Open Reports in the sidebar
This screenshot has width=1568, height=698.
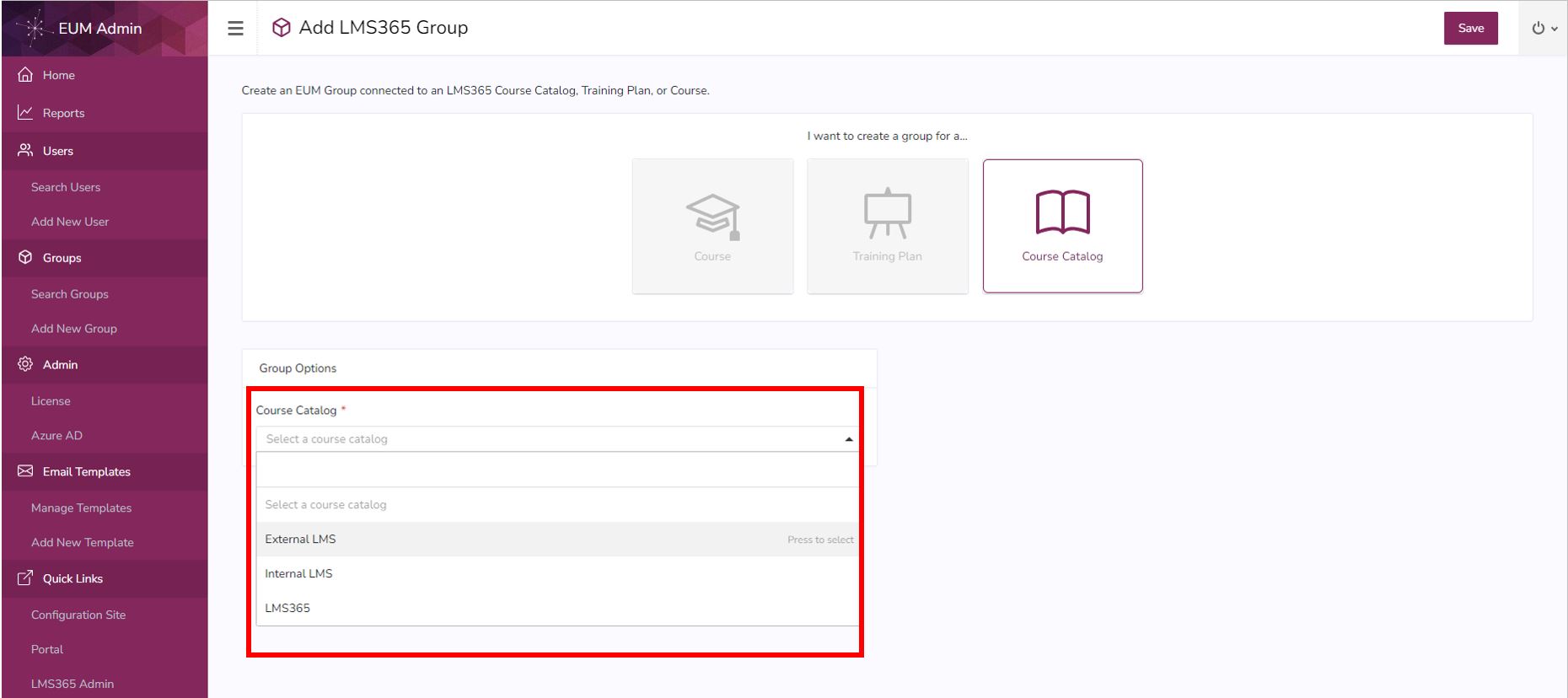[105, 113]
